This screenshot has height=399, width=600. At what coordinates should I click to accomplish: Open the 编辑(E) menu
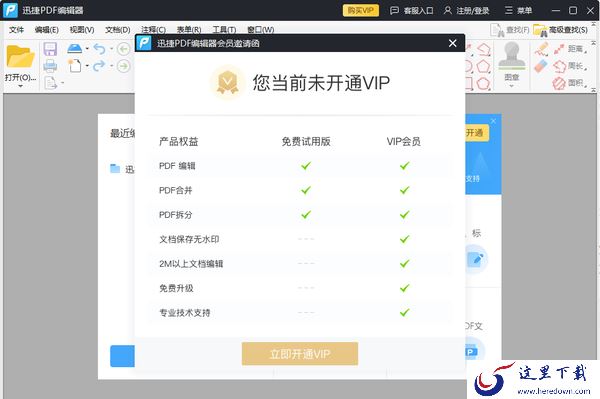pyautogui.click(x=47, y=29)
